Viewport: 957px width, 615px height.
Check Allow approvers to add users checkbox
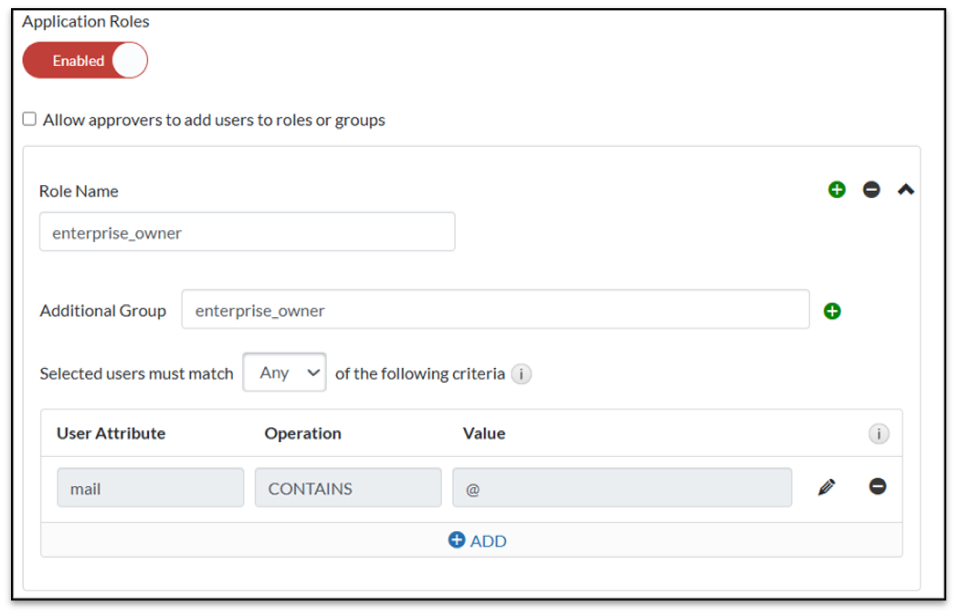(30, 119)
